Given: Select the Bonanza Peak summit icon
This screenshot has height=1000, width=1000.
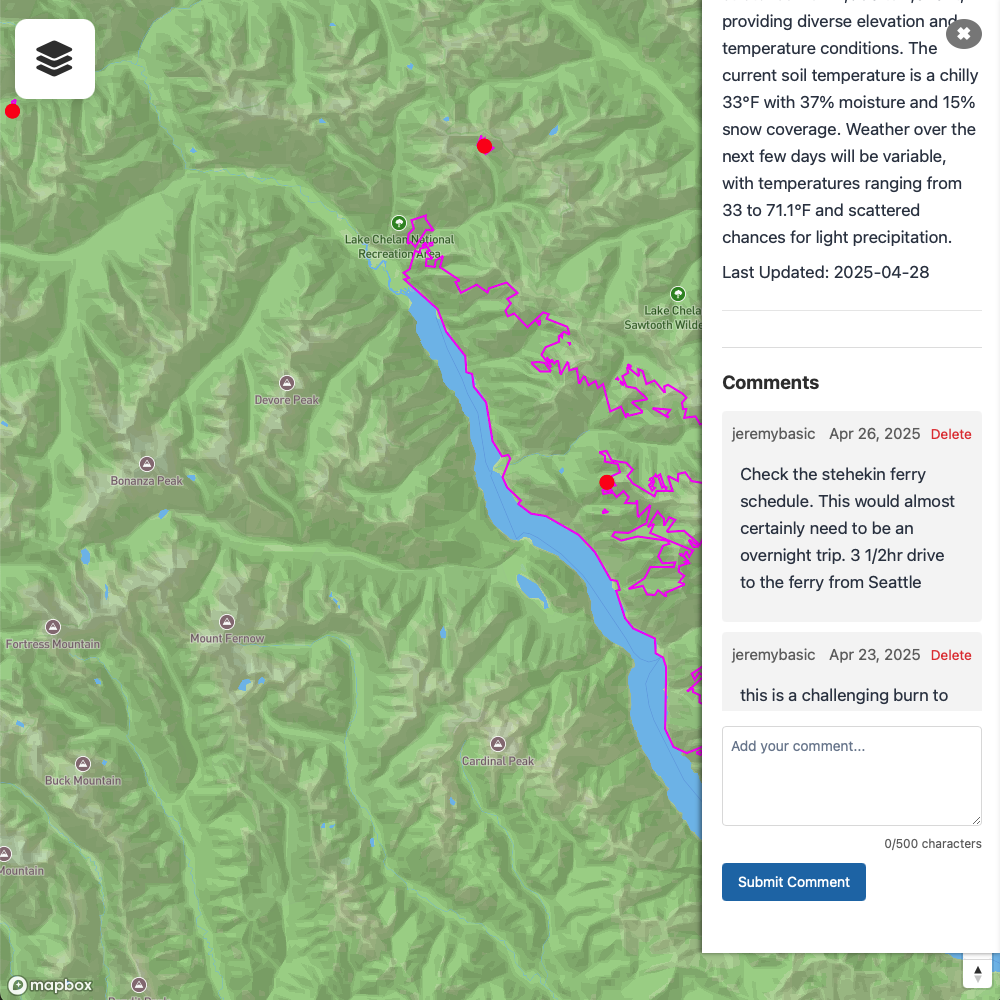Looking at the screenshot, I should pos(147,464).
